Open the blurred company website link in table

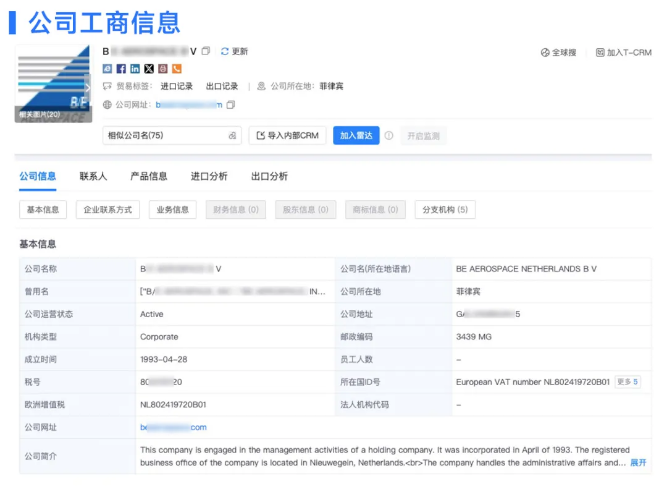point(174,427)
